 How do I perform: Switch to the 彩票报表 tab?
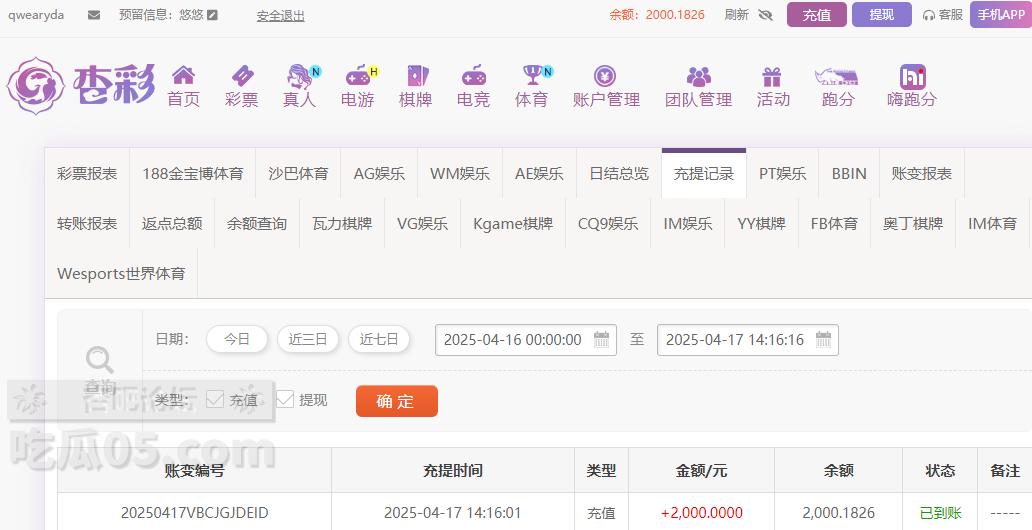pos(88,174)
